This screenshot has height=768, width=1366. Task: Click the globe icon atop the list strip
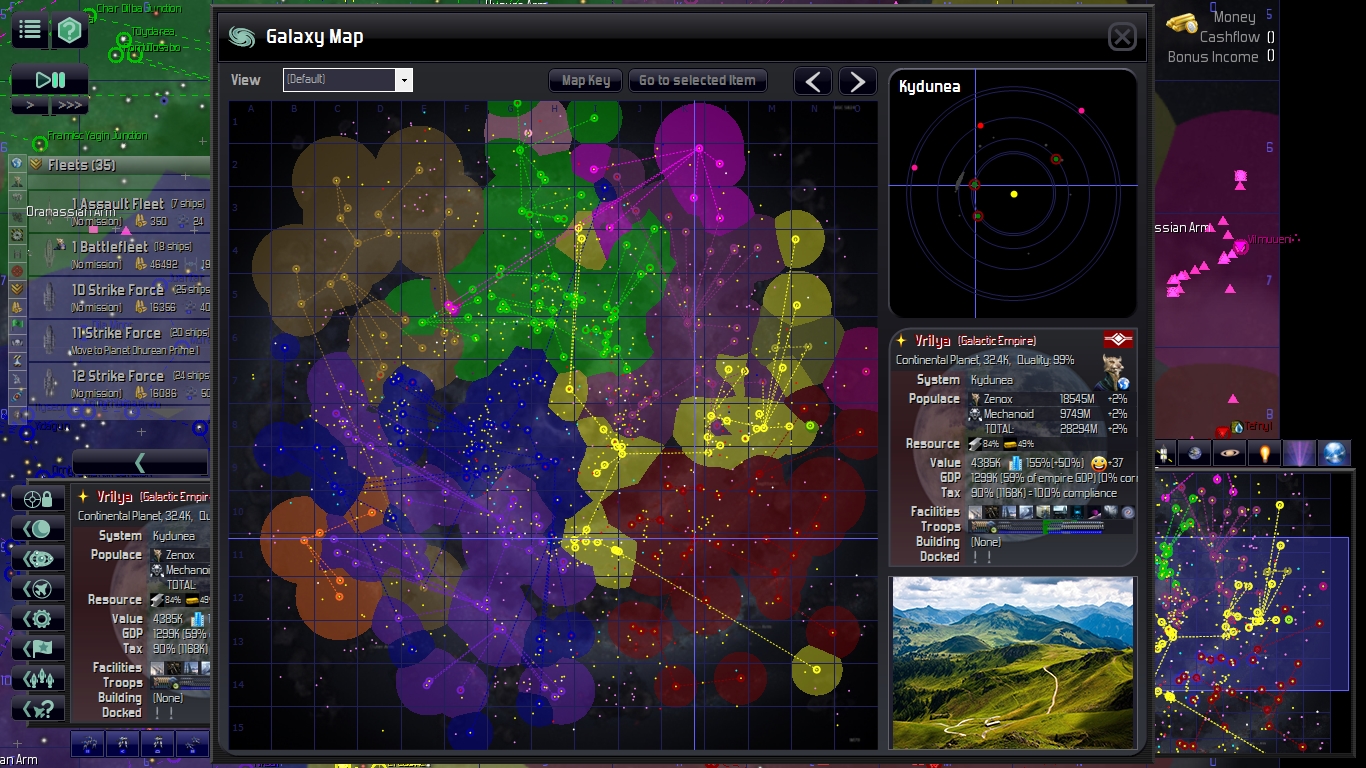point(16,165)
